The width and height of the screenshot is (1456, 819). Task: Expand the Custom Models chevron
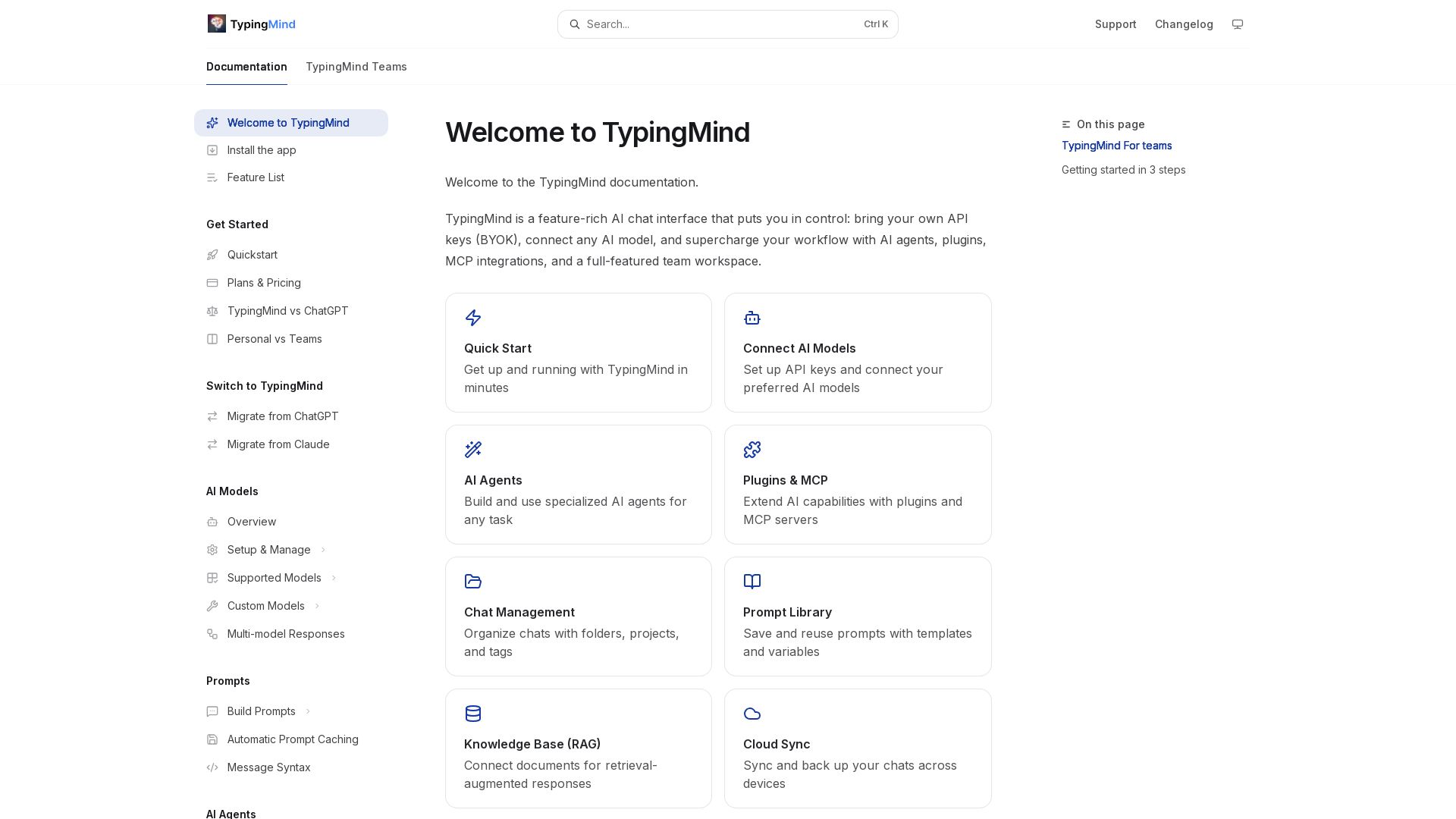(317, 606)
